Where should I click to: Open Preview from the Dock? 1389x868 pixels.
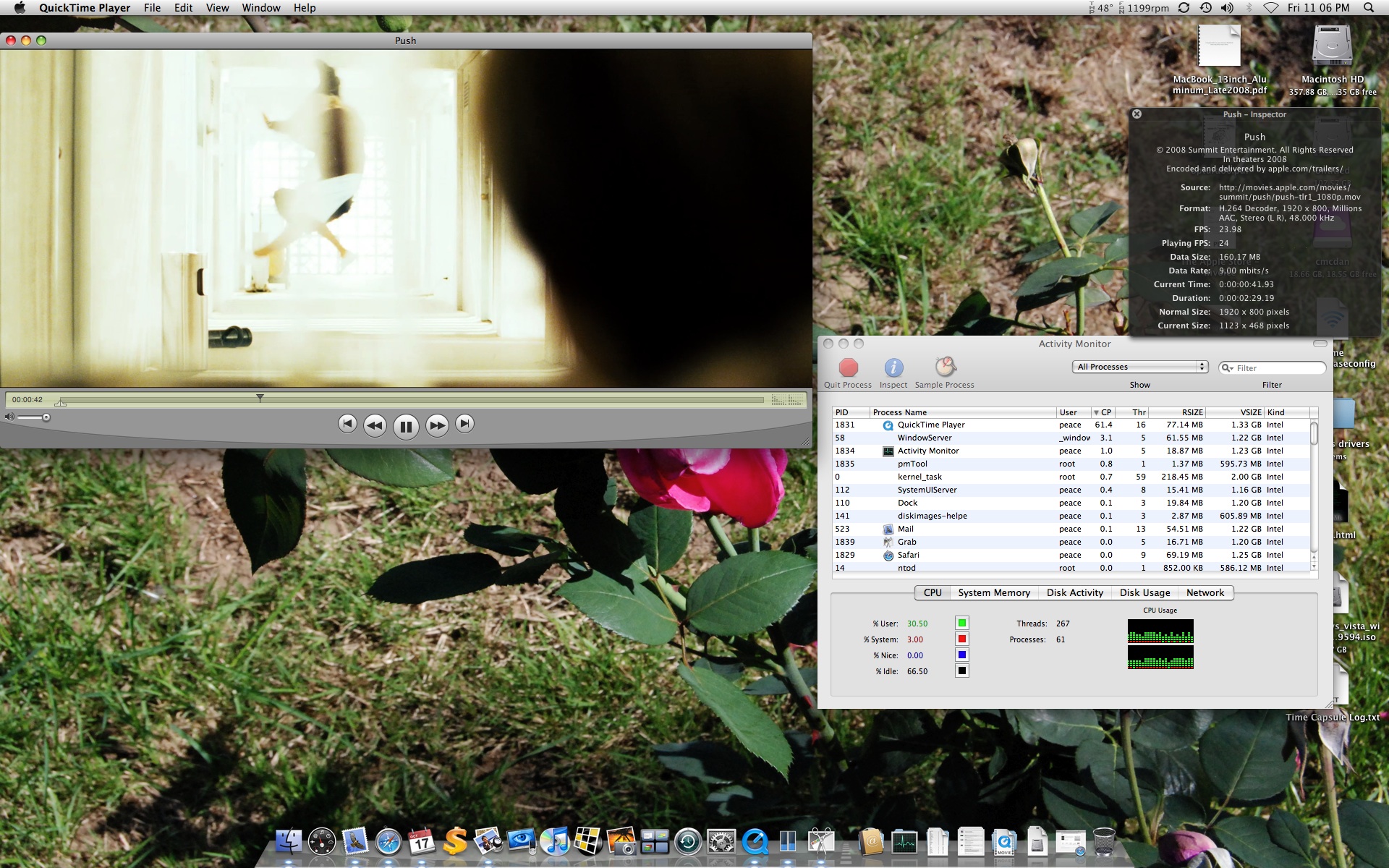488,842
